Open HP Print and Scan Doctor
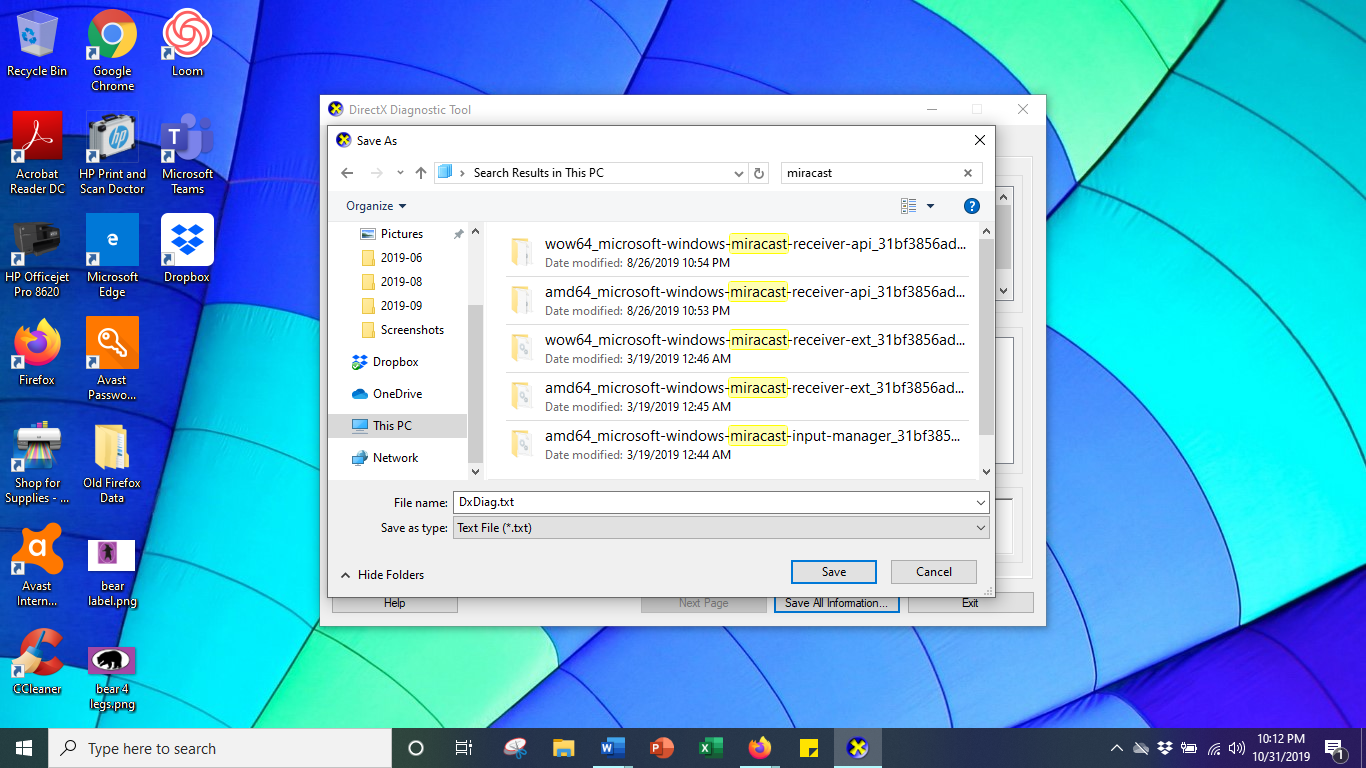 coord(112,153)
